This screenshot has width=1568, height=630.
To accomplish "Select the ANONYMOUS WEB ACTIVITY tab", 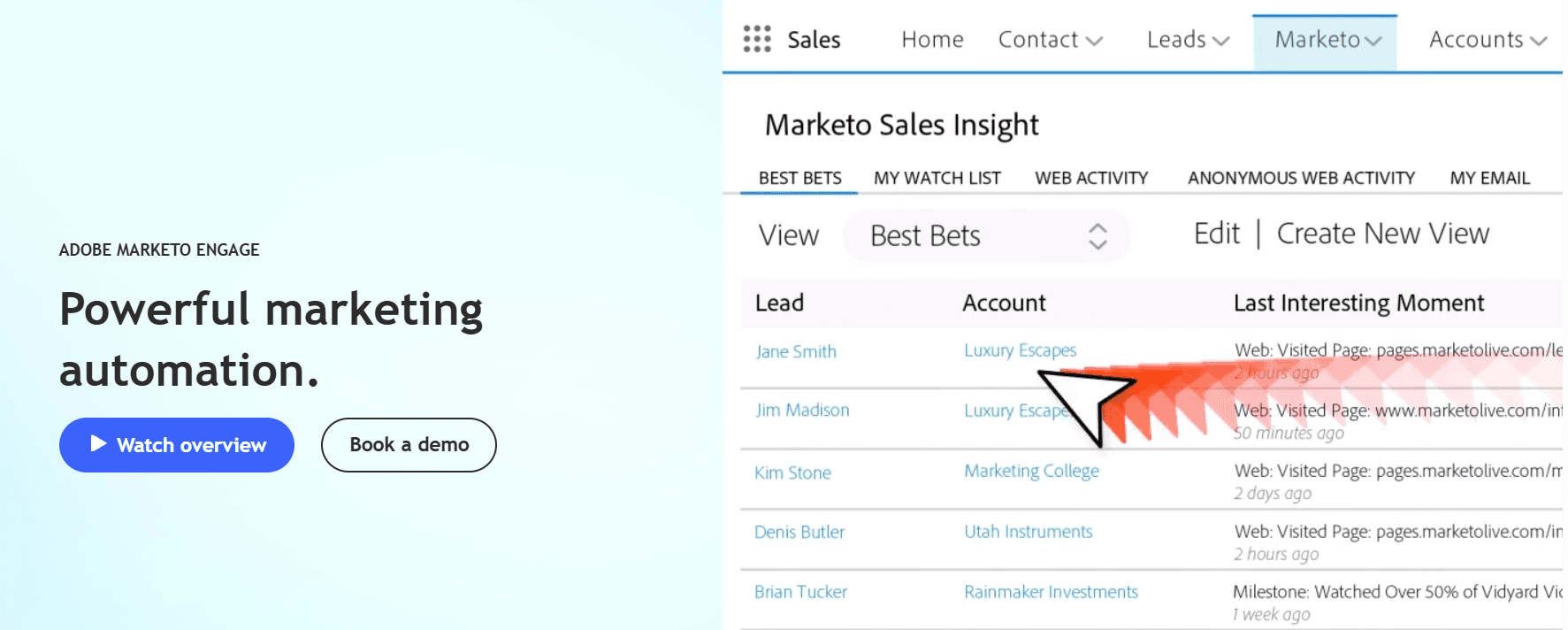I will pos(1300,177).
